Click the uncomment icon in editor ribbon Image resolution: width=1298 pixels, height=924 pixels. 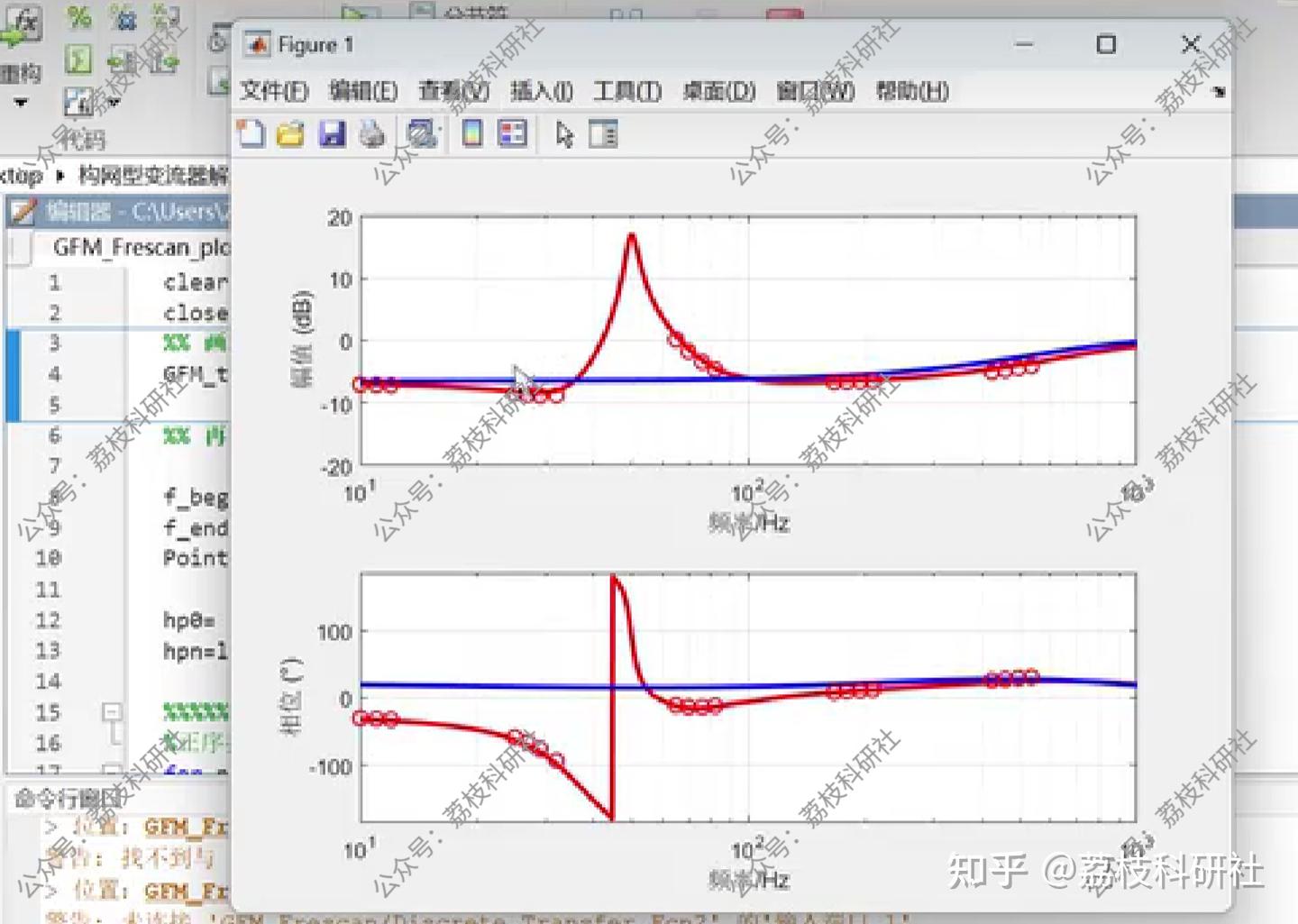pos(122,17)
